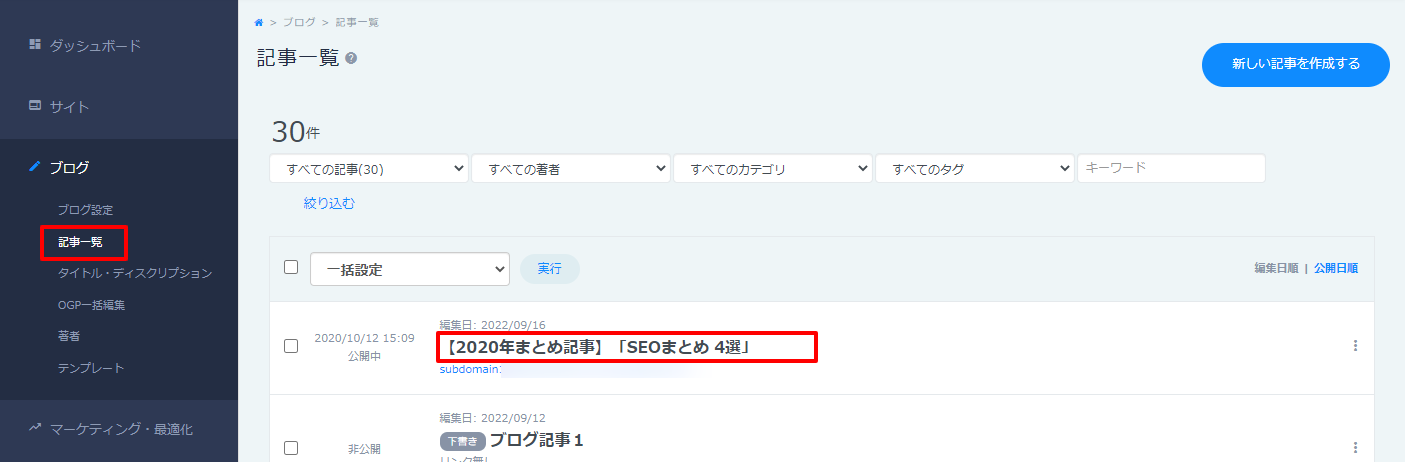Open the ブログ記事１ article title
Image resolution: width=1405 pixels, height=462 pixels.
point(536,440)
